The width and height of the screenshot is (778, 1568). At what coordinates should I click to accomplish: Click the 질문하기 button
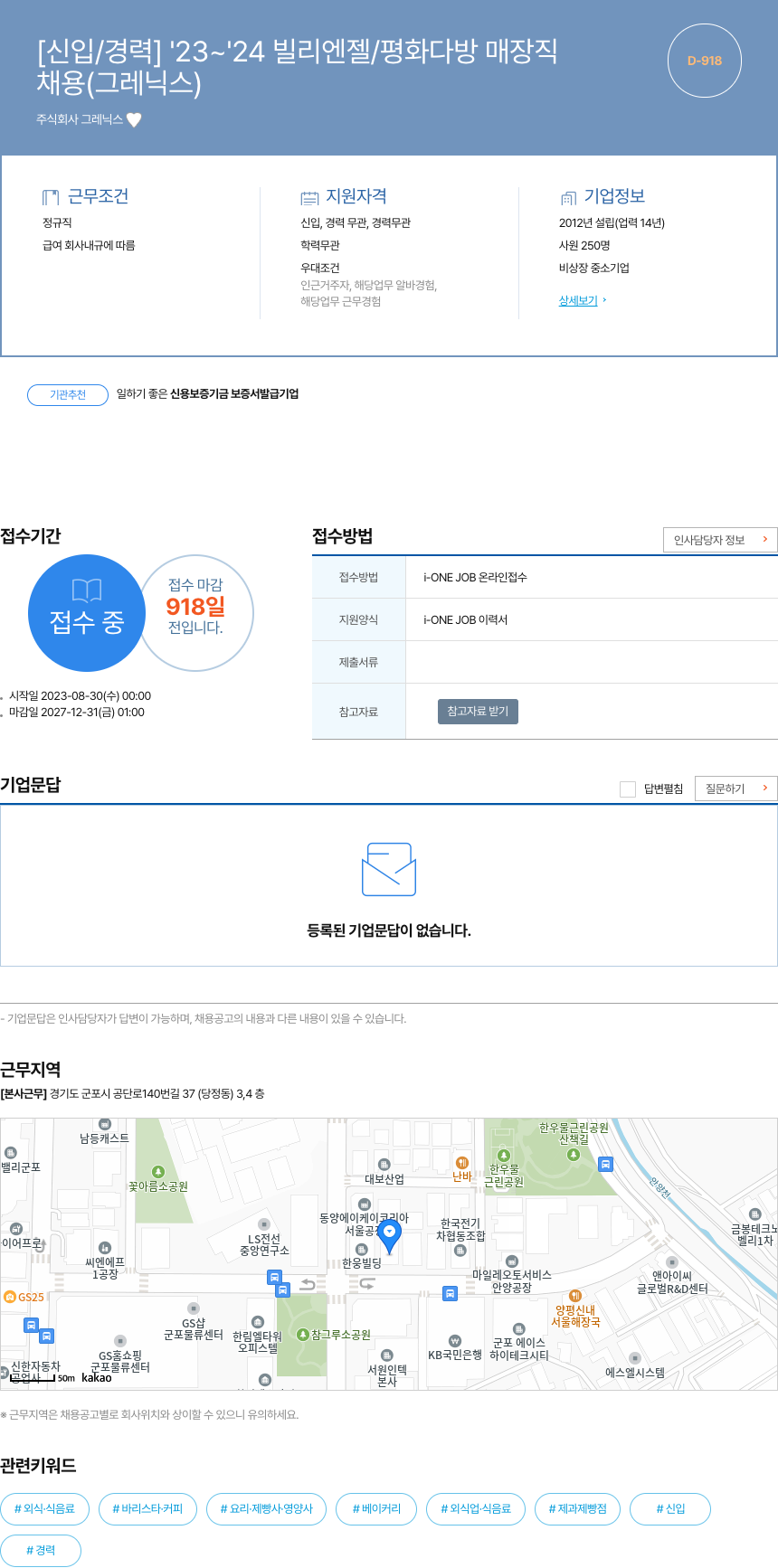[735, 789]
